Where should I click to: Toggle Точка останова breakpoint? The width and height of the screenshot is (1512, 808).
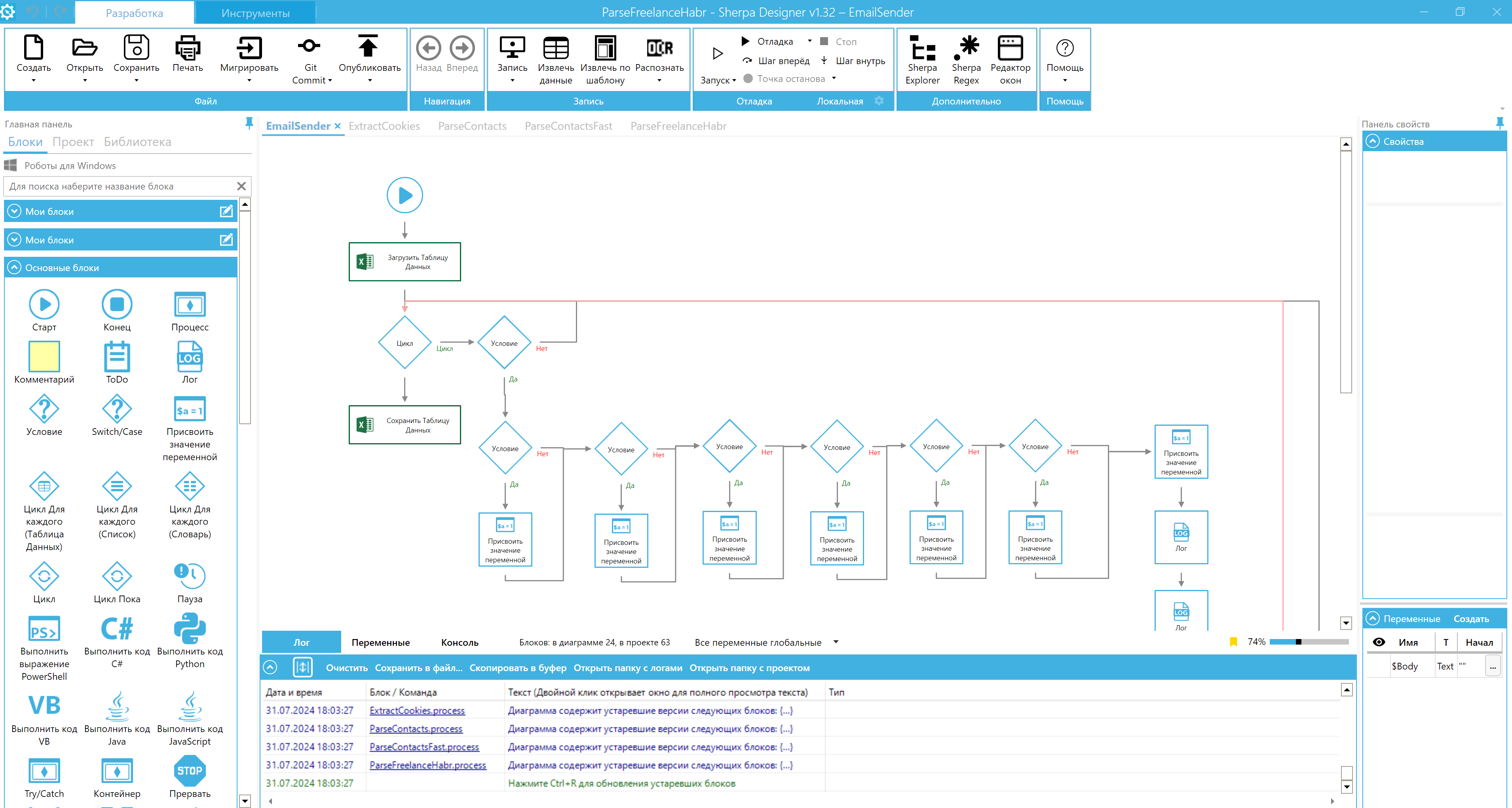pos(784,79)
